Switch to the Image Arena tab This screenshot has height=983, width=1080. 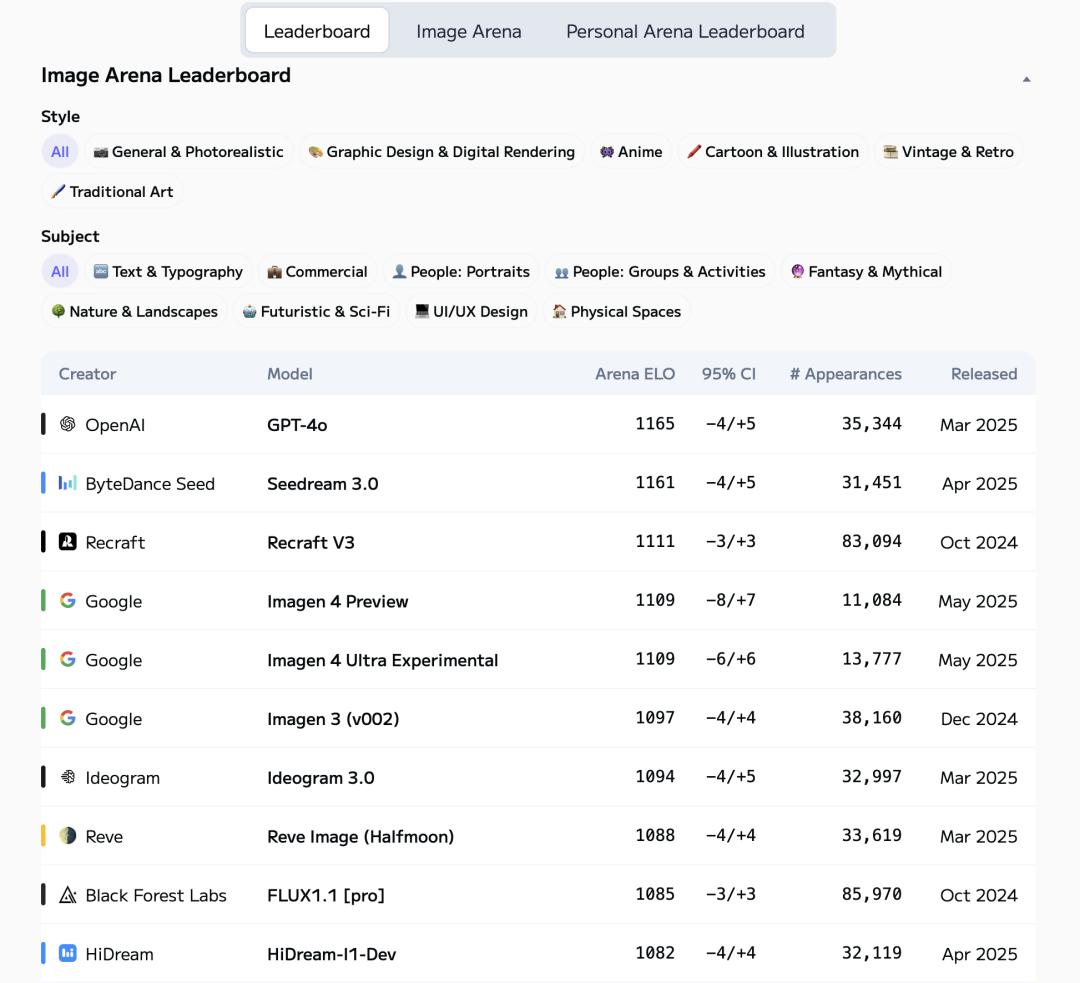[468, 31]
